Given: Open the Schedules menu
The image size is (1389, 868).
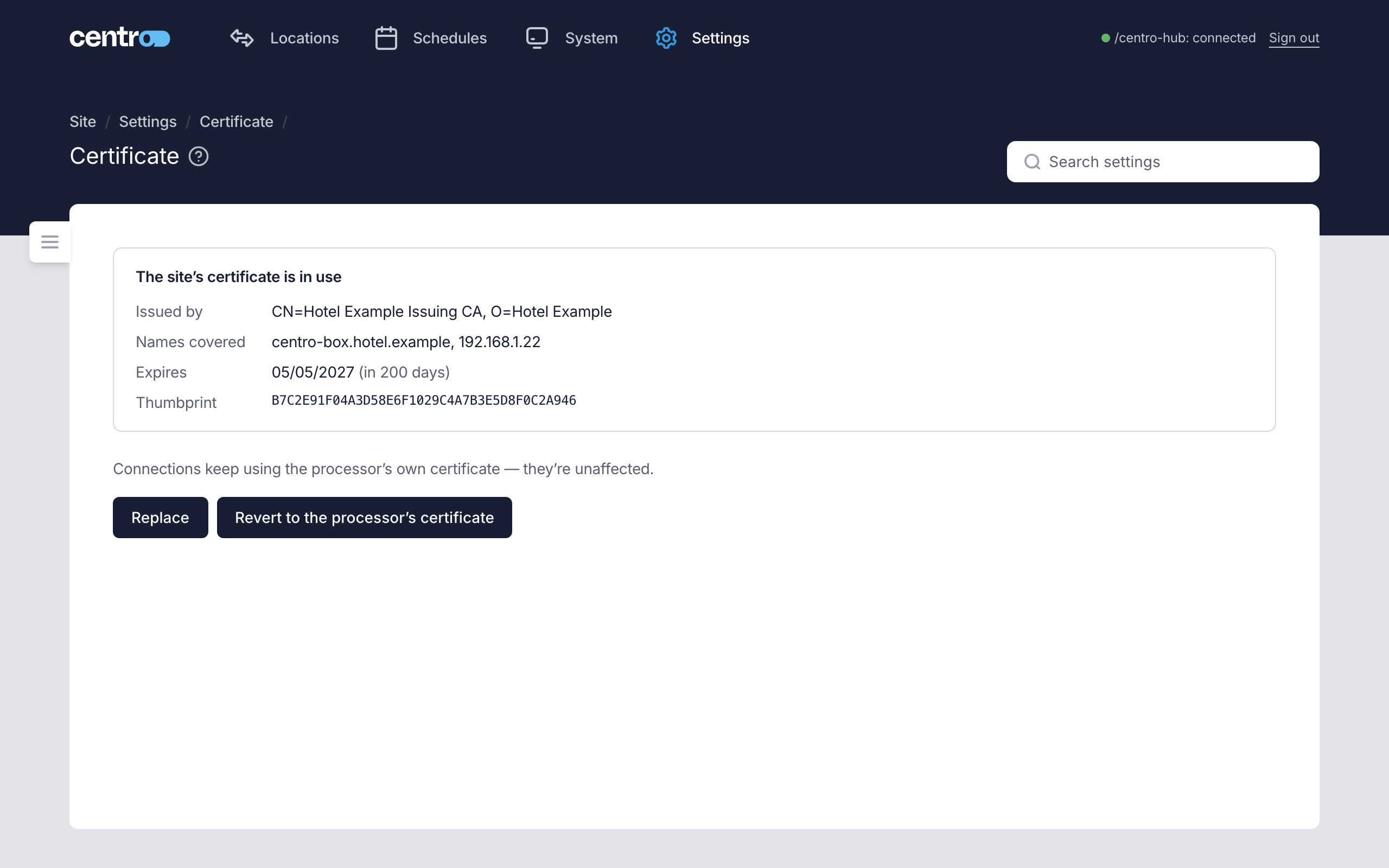Looking at the screenshot, I should point(449,38).
